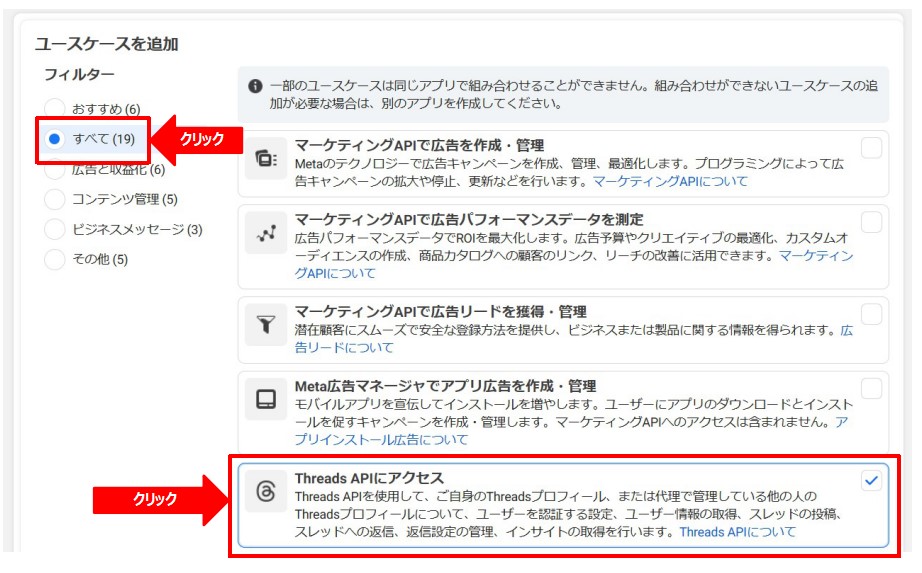Click the ad performance data graph icon
922x573 pixels.
pos(266,233)
